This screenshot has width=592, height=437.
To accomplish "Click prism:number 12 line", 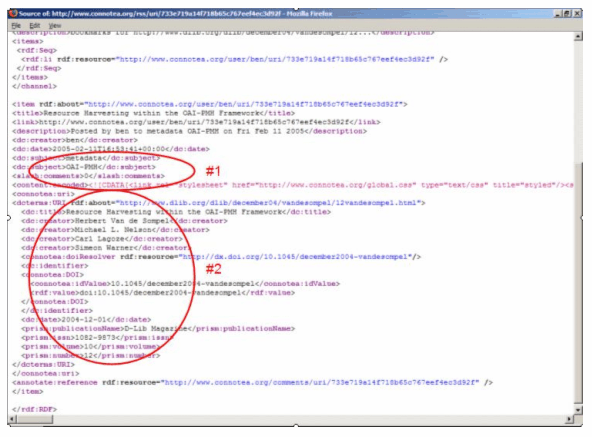I will [90, 356].
